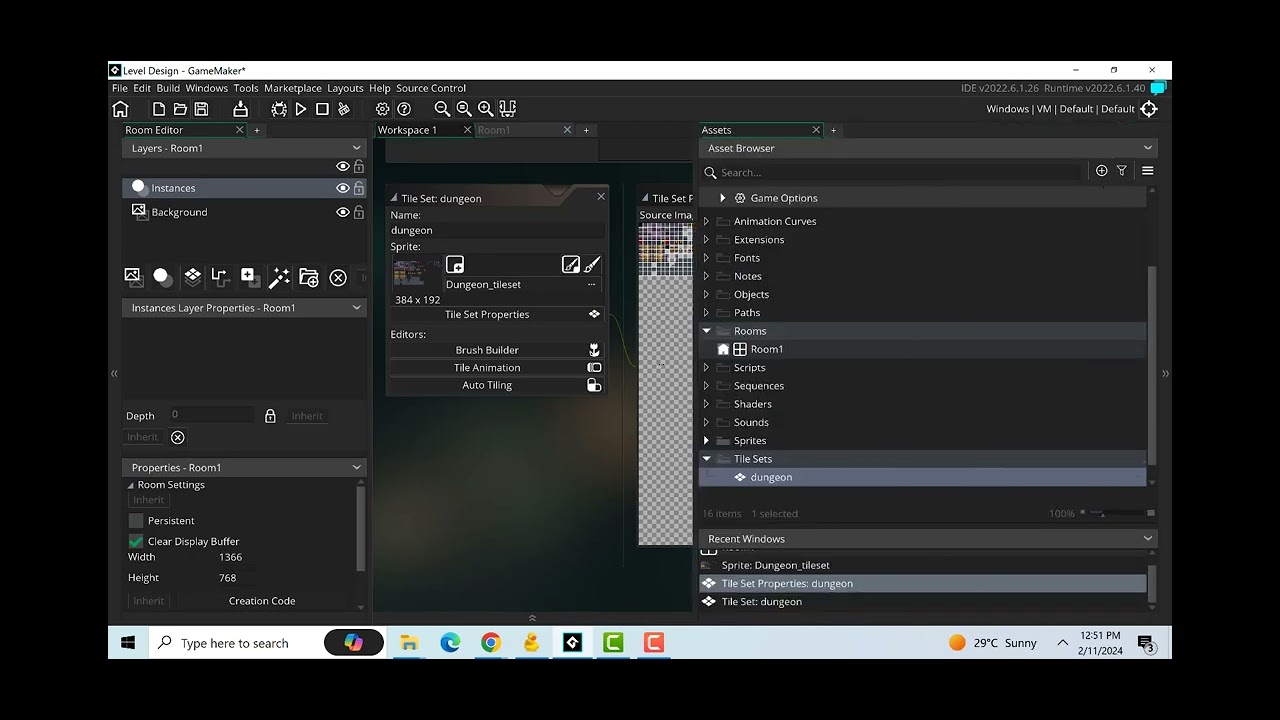Create new path layer icon
1280x720 pixels.
(220, 277)
